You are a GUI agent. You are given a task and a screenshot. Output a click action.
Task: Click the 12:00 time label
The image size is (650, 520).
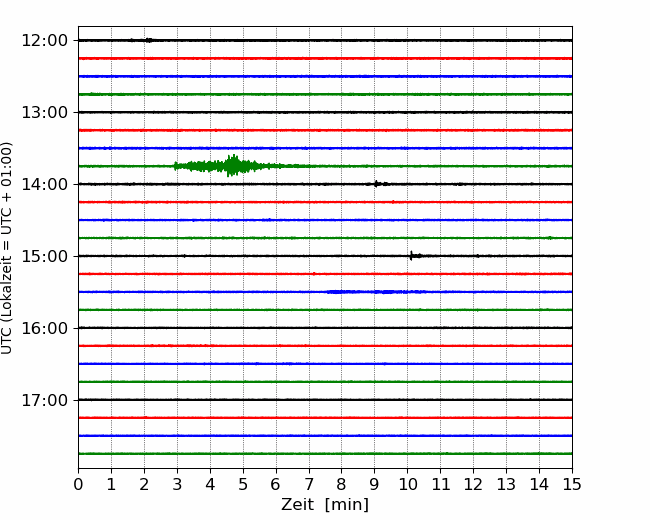pos(44,41)
